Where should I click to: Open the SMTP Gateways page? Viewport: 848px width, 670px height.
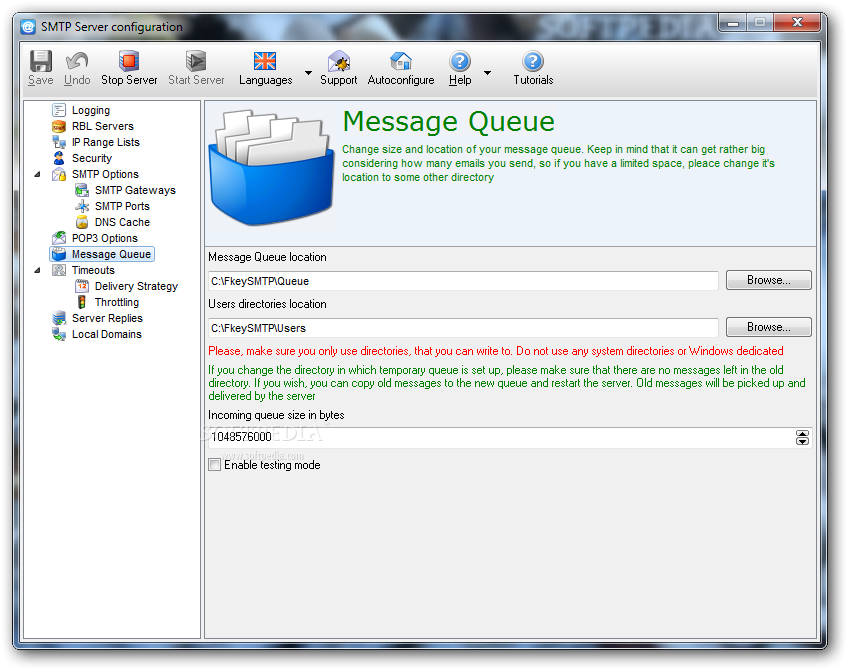(135, 190)
